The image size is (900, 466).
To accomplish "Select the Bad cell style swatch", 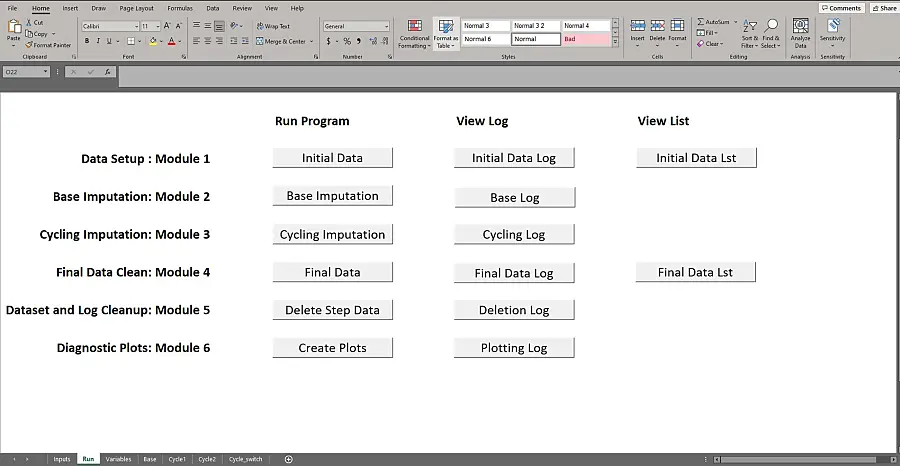I will pyautogui.click(x=585, y=39).
